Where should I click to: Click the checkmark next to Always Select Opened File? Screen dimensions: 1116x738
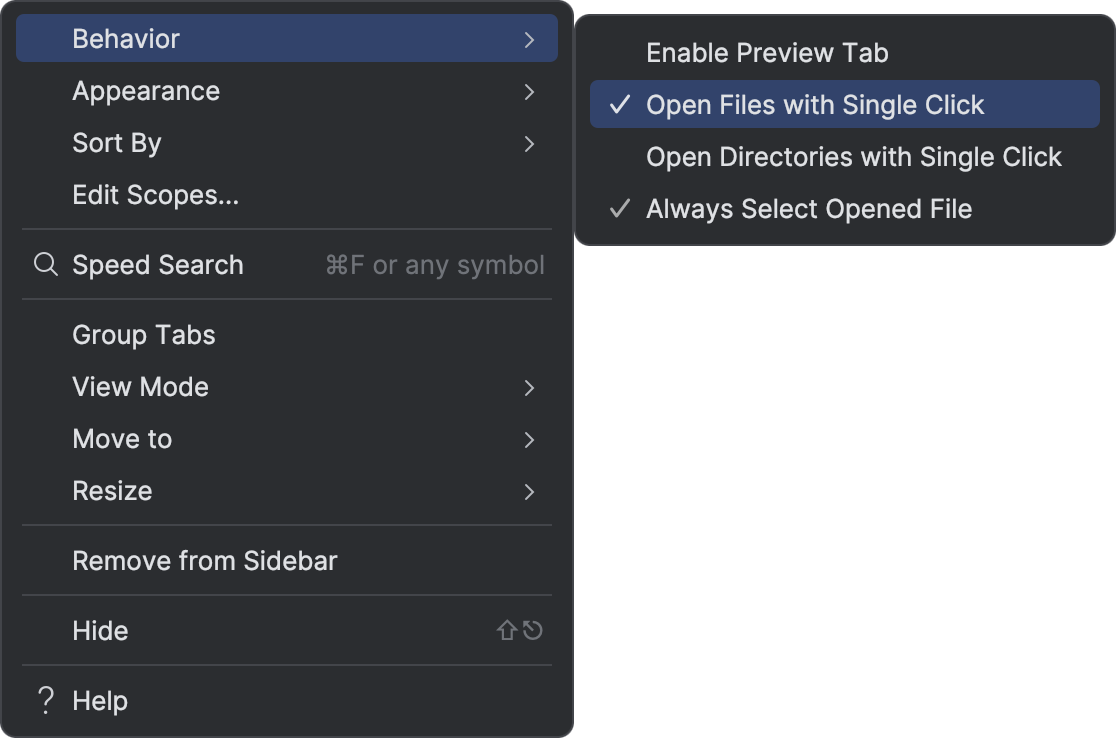[618, 208]
